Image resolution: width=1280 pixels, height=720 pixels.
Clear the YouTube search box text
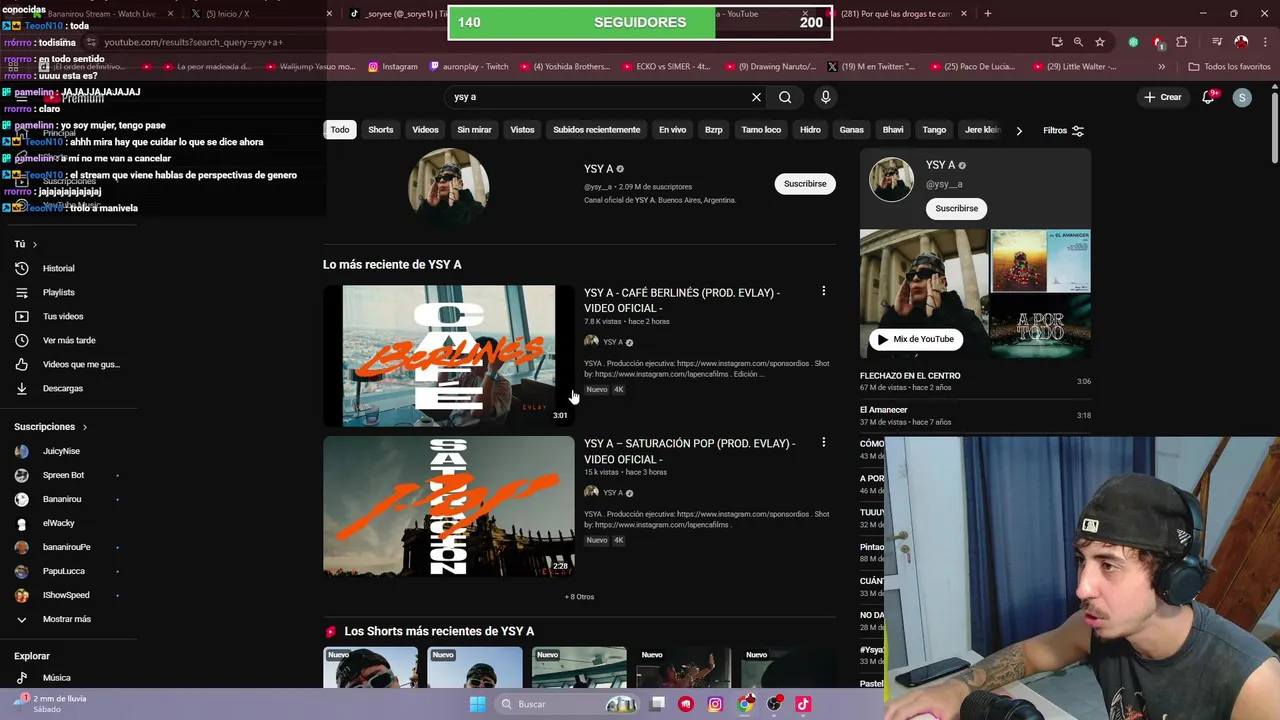point(756,97)
